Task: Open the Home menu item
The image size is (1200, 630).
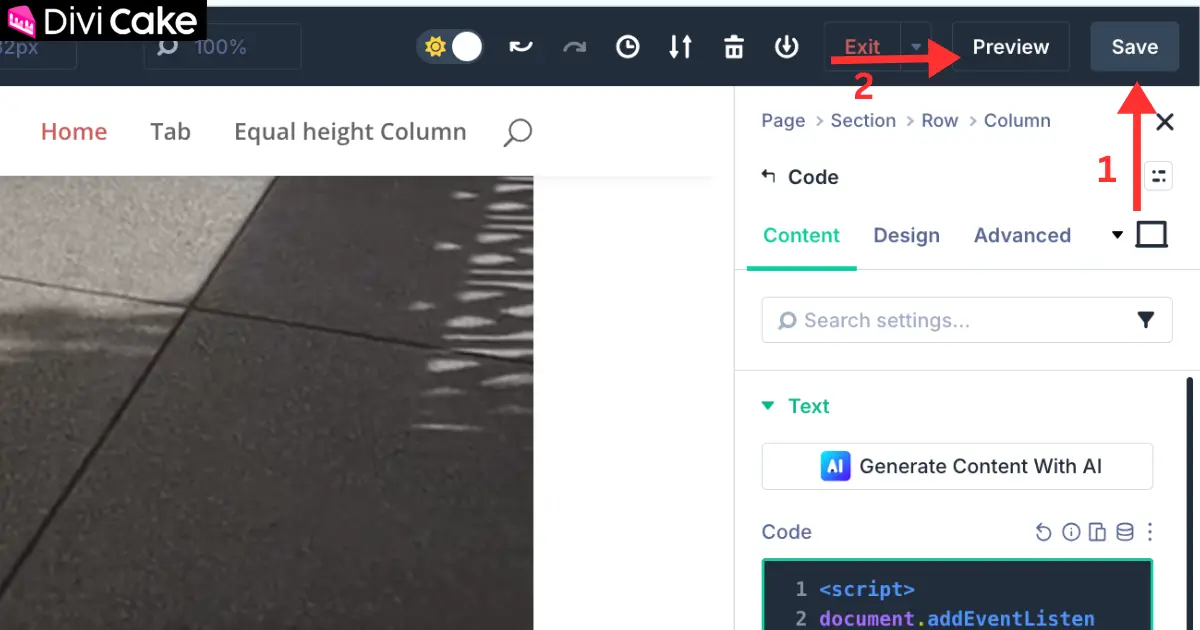Action: pos(74,132)
